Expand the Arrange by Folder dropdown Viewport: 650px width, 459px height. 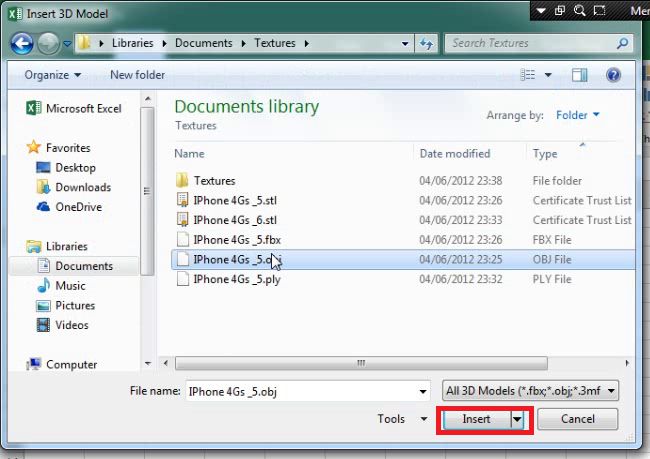[x=577, y=115]
